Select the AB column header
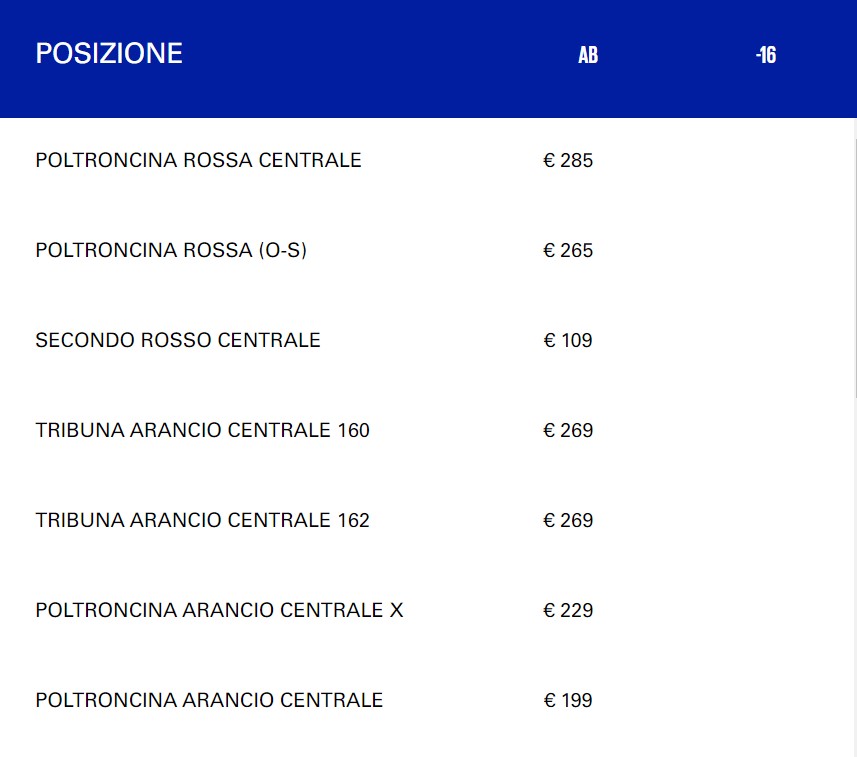The height and width of the screenshot is (757, 857). (x=588, y=56)
